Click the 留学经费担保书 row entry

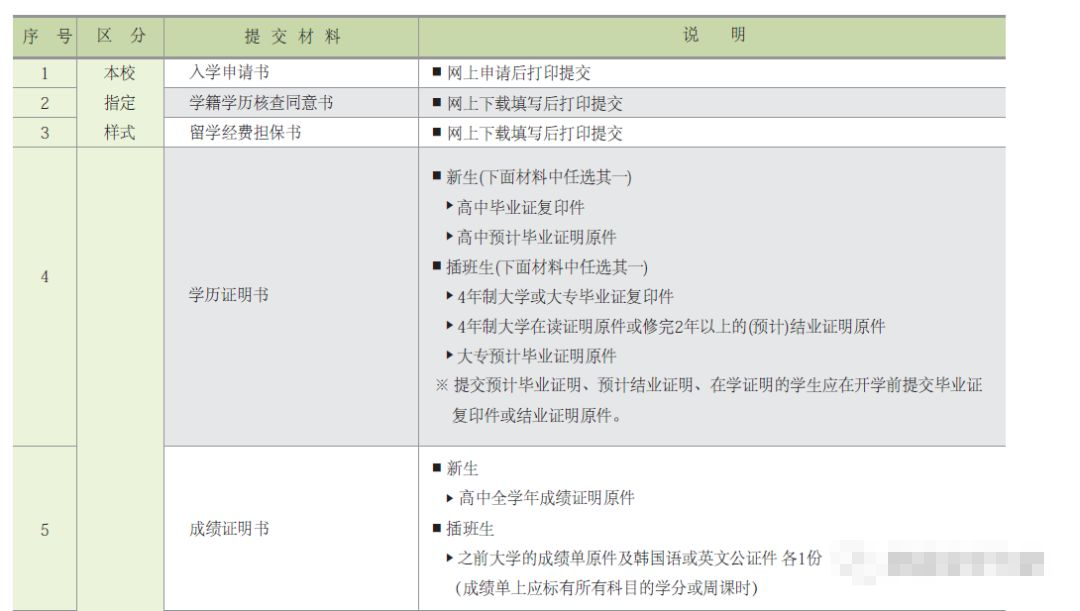tap(245, 133)
